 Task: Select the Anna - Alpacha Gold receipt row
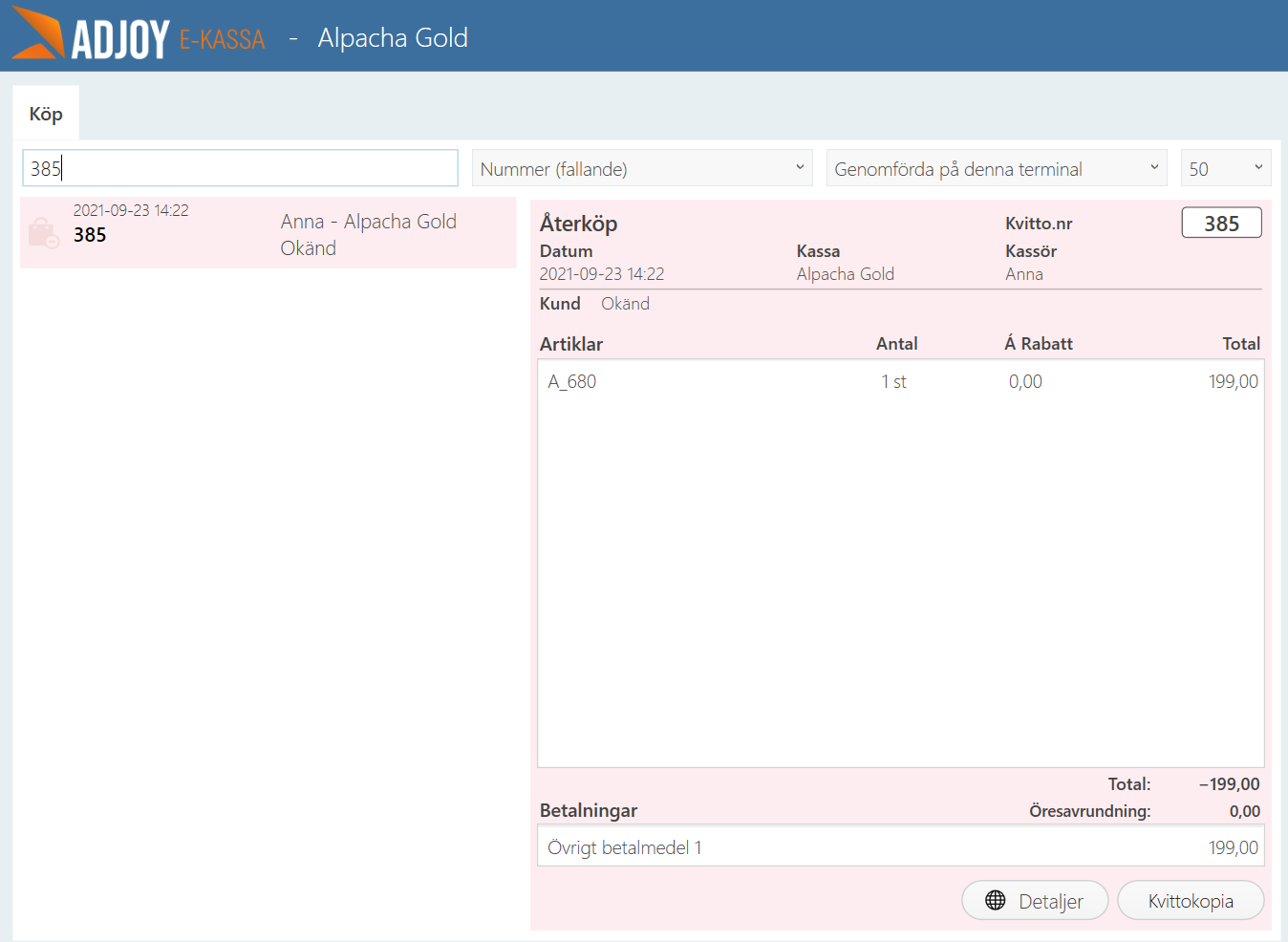coord(268,233)
